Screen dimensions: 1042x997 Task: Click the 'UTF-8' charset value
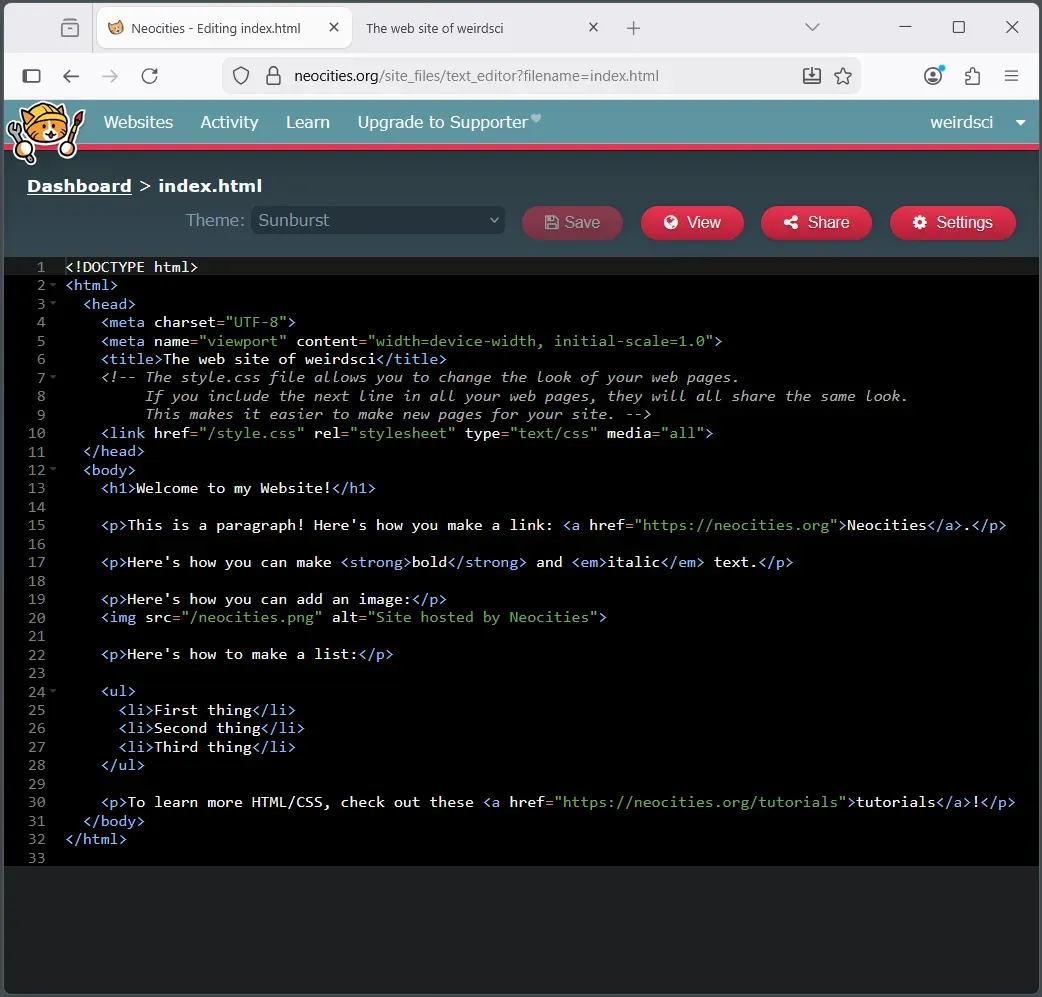256,322
